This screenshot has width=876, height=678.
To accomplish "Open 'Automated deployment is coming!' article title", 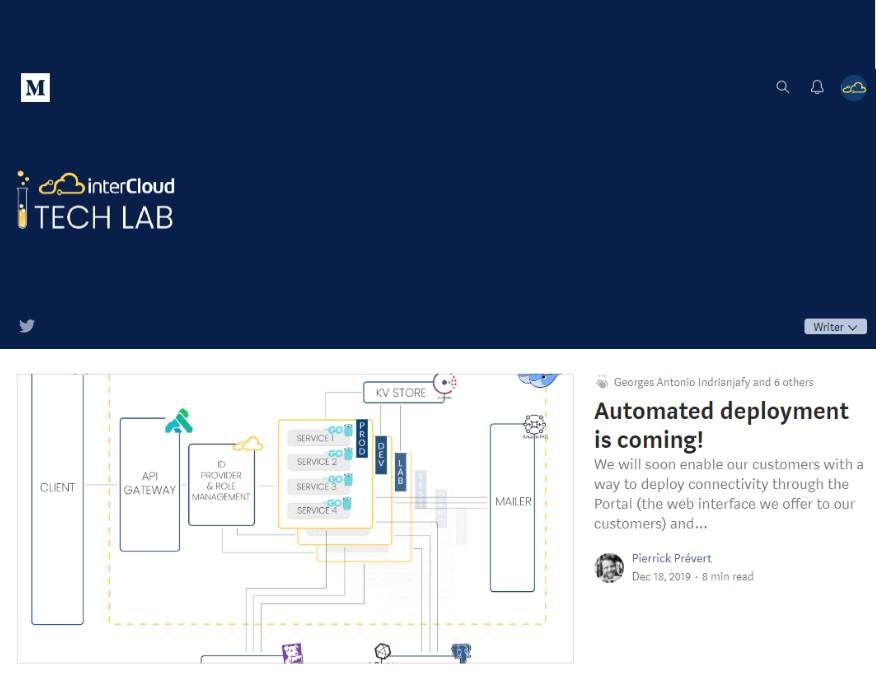I will click(x=721, y=425).
